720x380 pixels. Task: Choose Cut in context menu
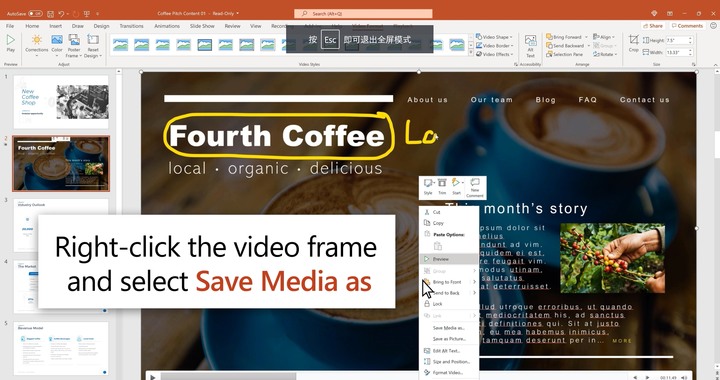(449, 212)
